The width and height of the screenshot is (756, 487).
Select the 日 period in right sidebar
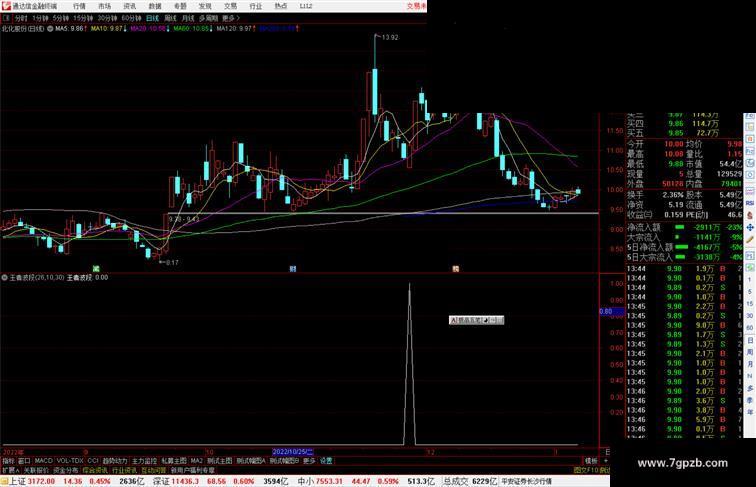coord(750,340)
